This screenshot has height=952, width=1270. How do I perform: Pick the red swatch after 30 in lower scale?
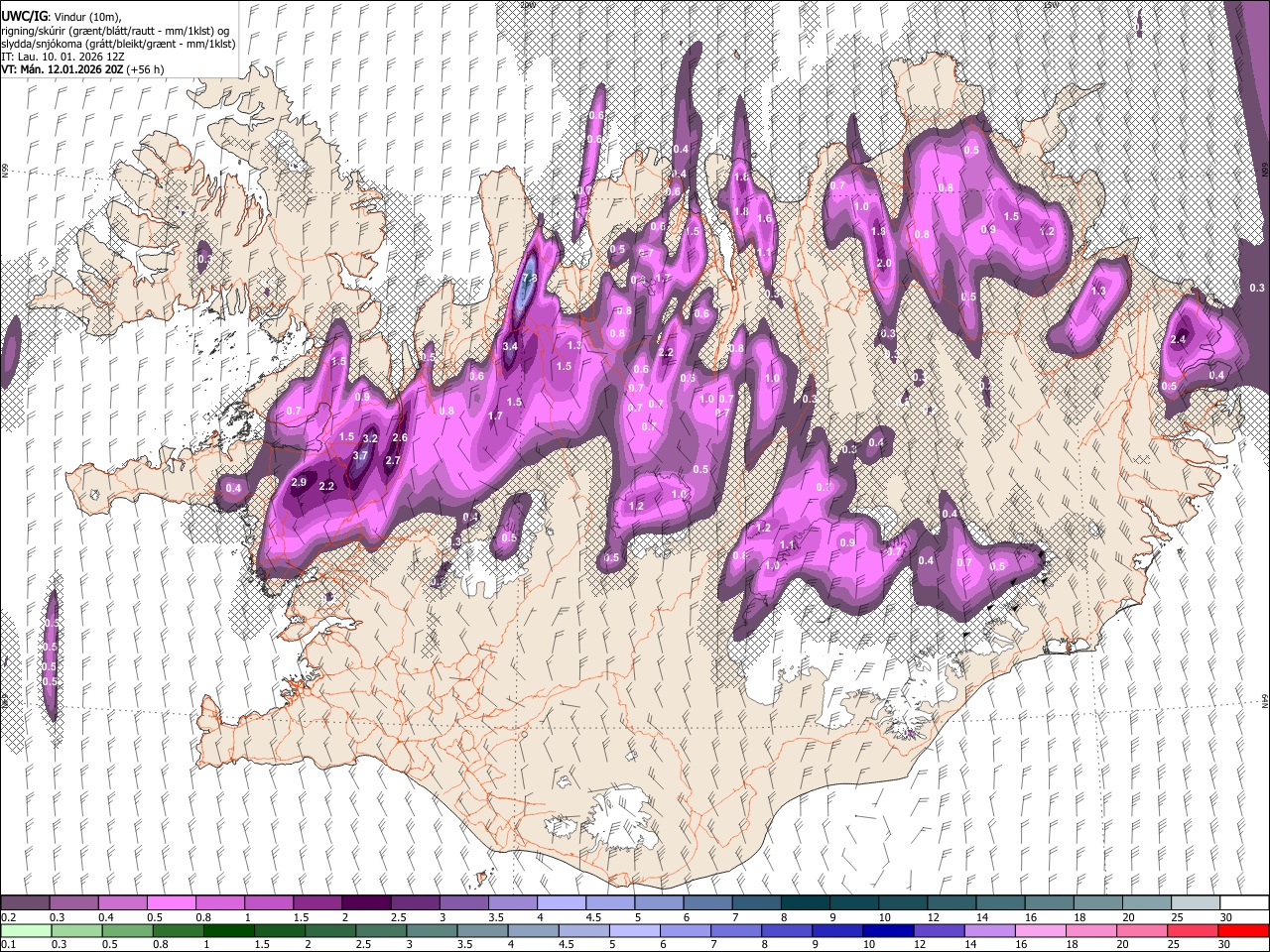[1244, 930]
